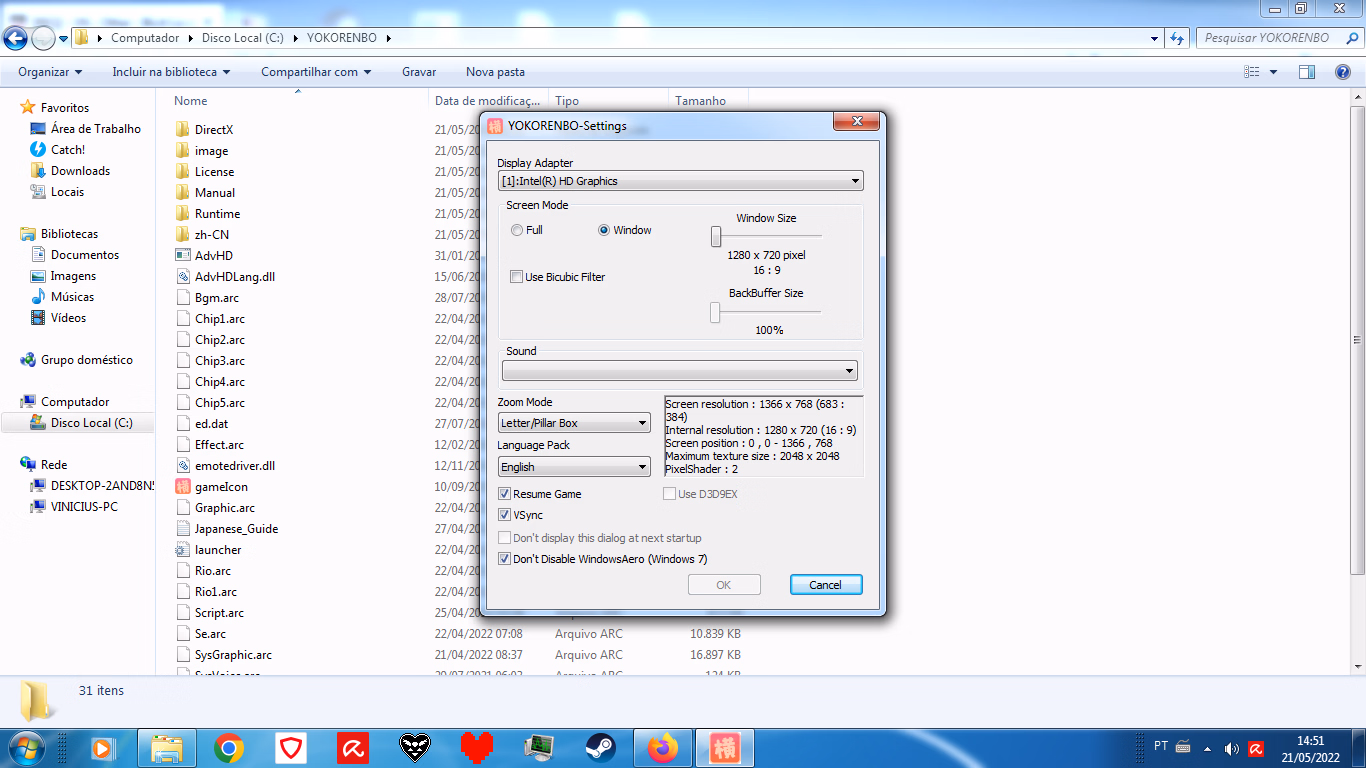Expand the Zoom Mode dropdown
1366x768 pixels.
click(574, 423)
